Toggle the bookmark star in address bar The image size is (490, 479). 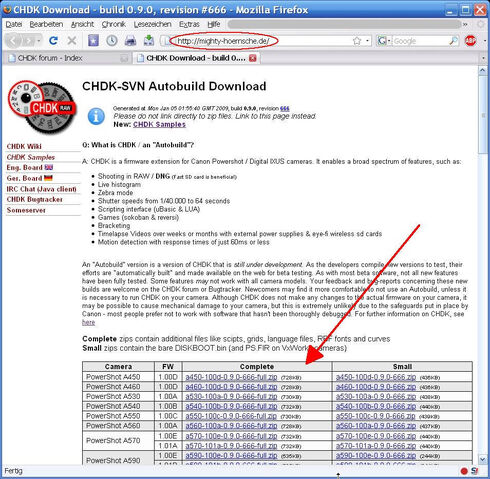(x=357, y=41)
